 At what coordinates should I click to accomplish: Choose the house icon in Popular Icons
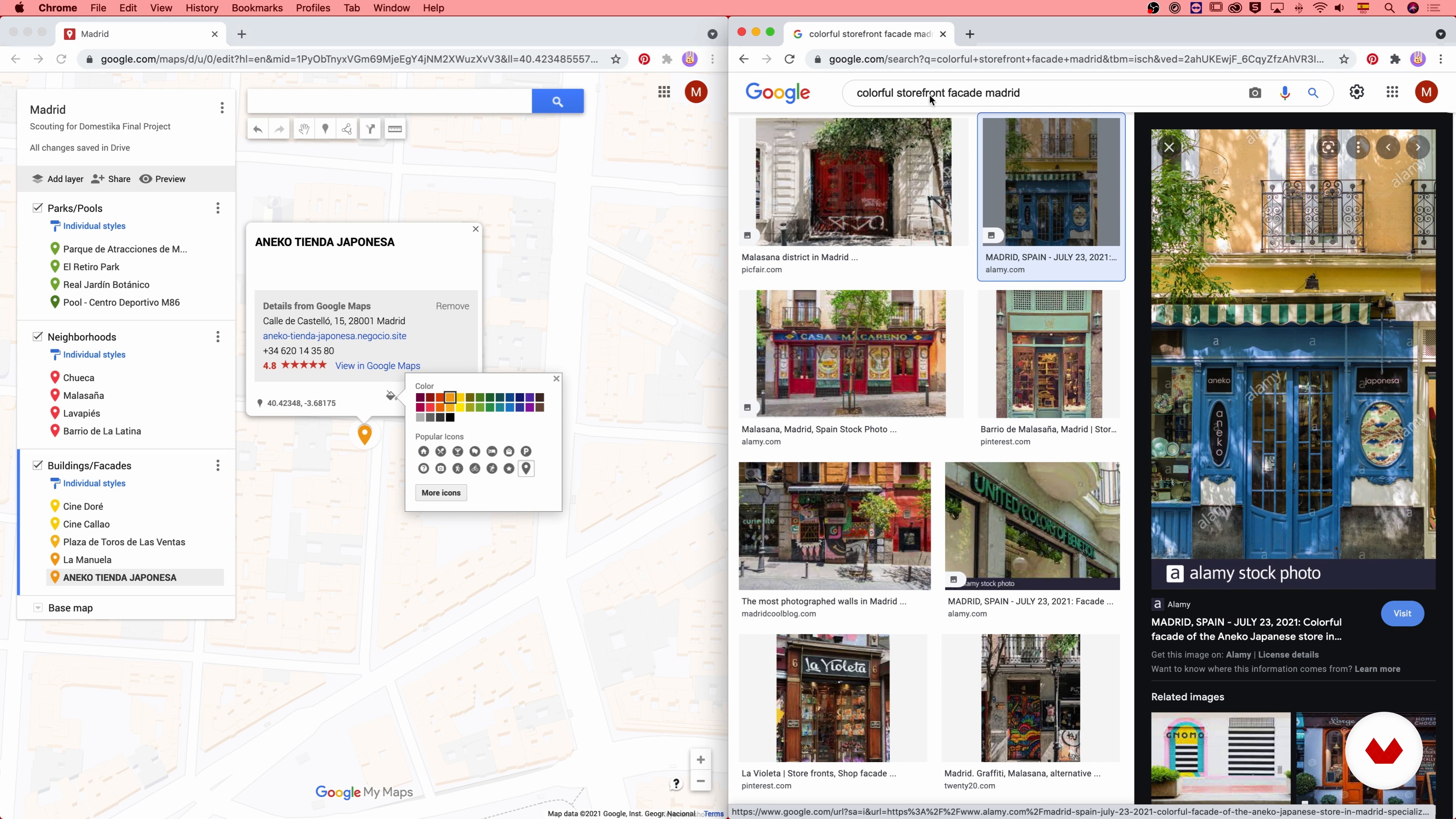tap(424, 451)
